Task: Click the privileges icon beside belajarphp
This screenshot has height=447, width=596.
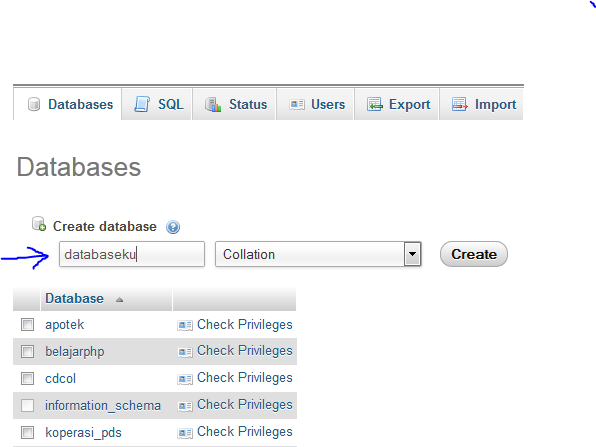Action: click(x=185, y=352)
